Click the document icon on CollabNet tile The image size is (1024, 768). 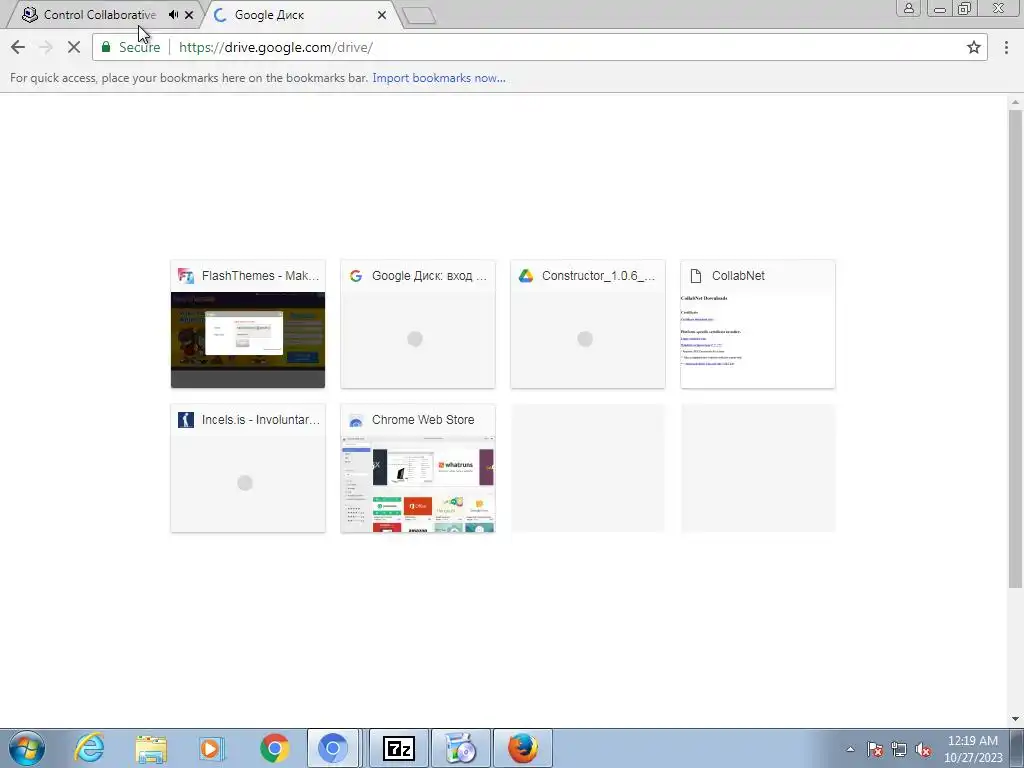pyautogui.click(x=696, y=276)
